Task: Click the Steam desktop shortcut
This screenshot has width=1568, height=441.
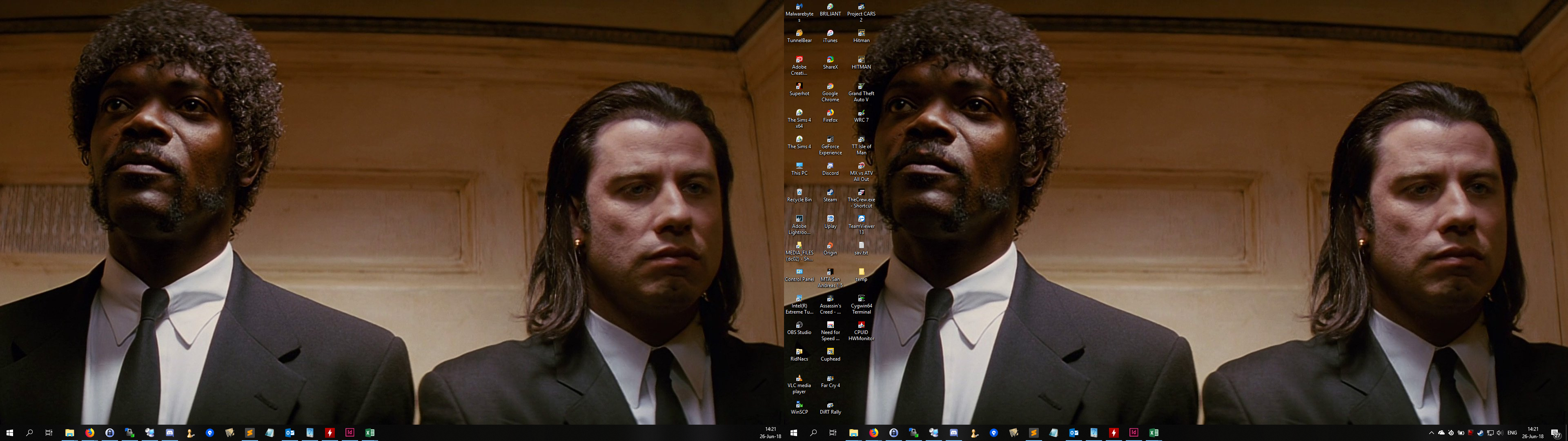Action: pos(830,195)
